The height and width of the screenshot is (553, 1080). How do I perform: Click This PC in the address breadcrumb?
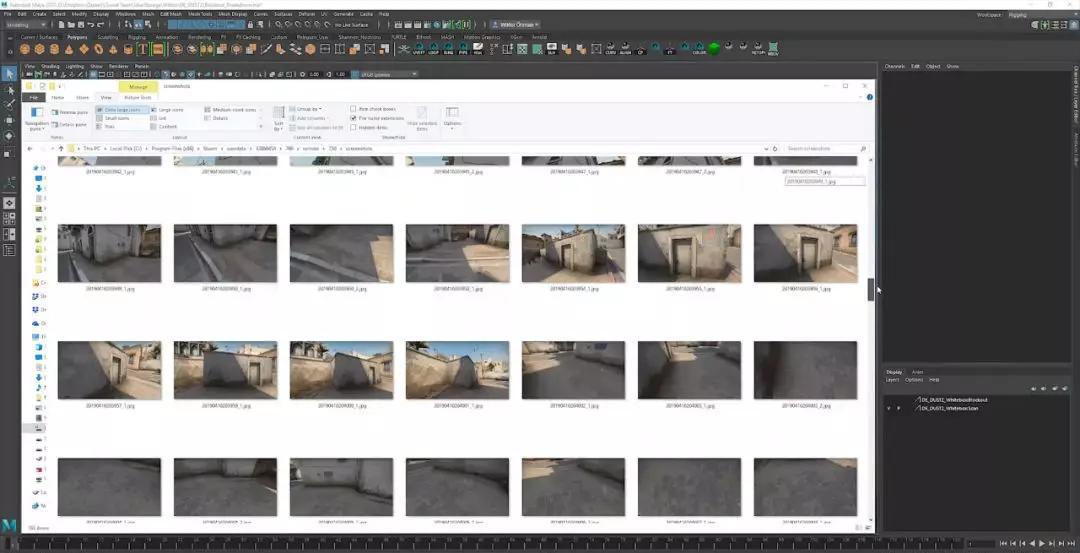(92, 149)
